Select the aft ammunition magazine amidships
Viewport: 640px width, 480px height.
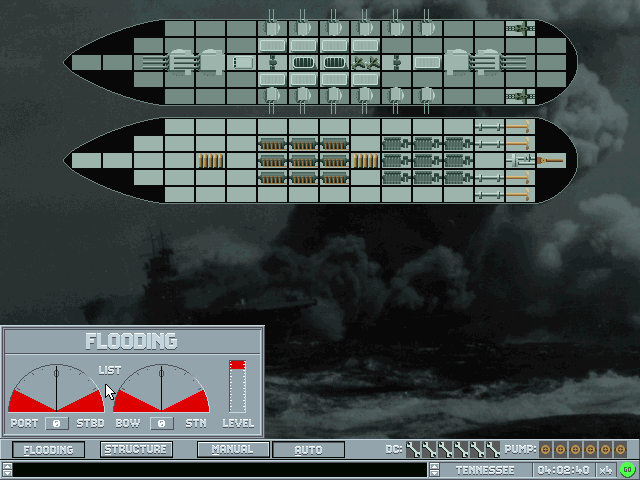click(x=365, y=161)
